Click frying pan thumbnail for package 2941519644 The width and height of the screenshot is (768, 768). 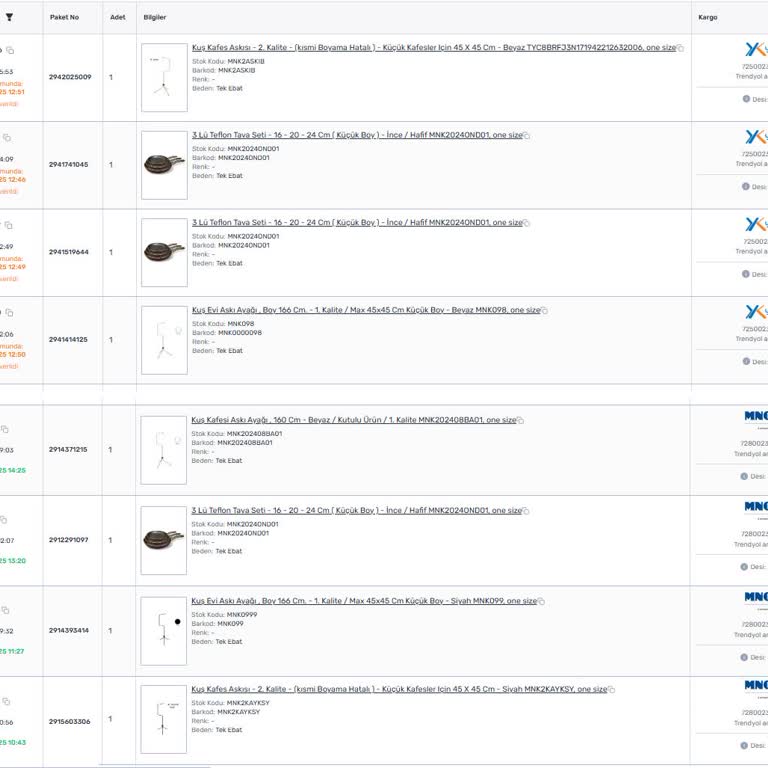164,252
